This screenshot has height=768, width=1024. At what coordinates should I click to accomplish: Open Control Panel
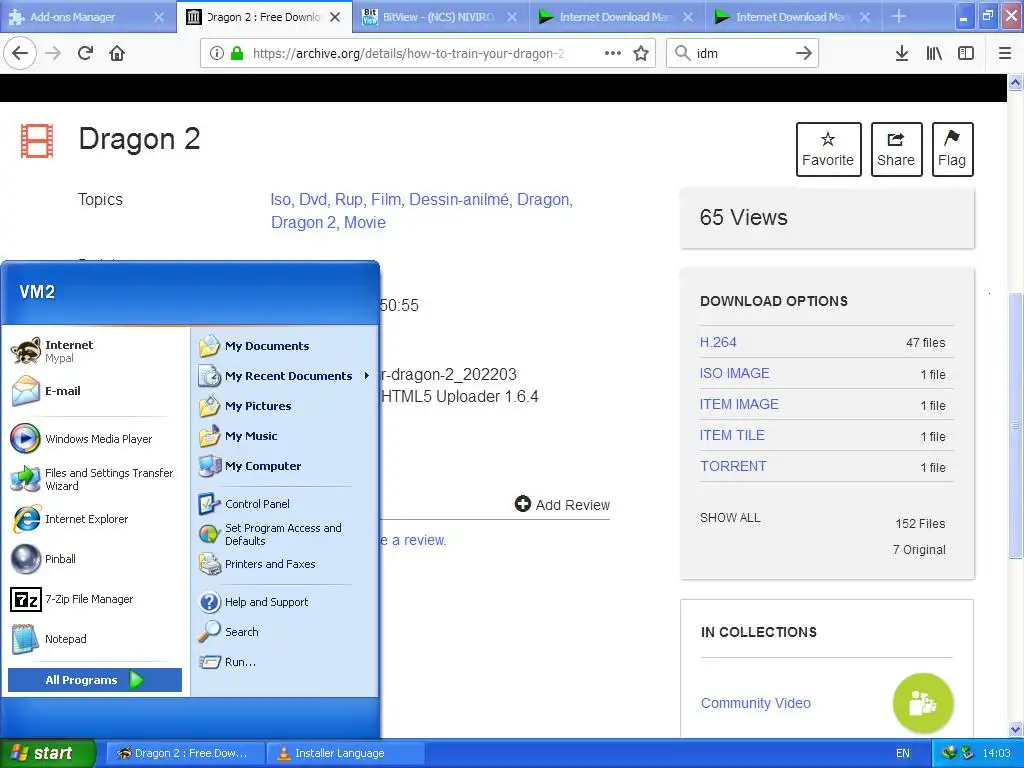[x=285, y=504]
